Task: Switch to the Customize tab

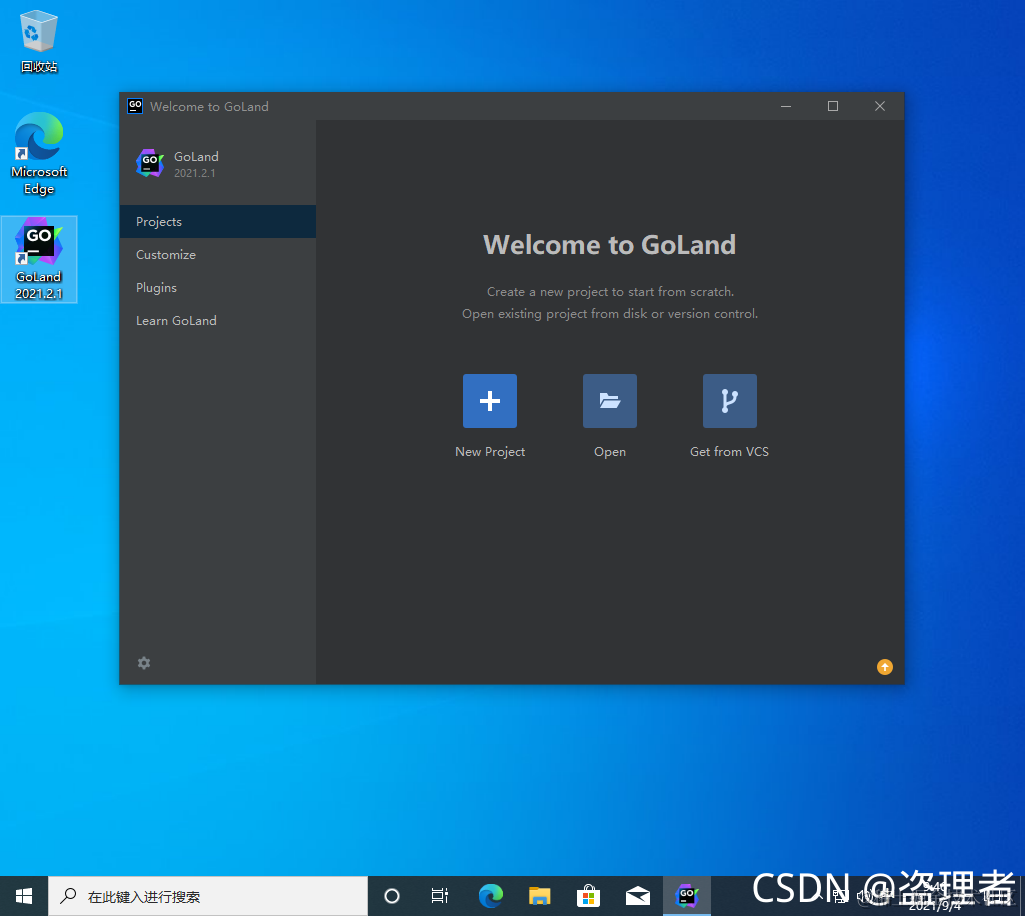Action: [218, 254]
